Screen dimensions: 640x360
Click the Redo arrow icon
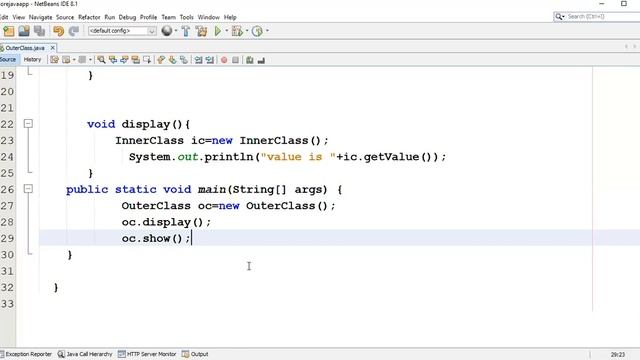73,31
